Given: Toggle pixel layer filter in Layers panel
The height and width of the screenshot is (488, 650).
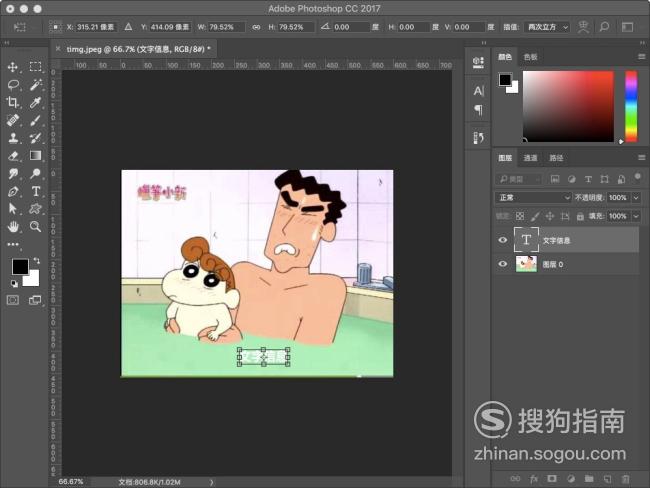Looking at the screenshot, I should [x=555, y=179].
